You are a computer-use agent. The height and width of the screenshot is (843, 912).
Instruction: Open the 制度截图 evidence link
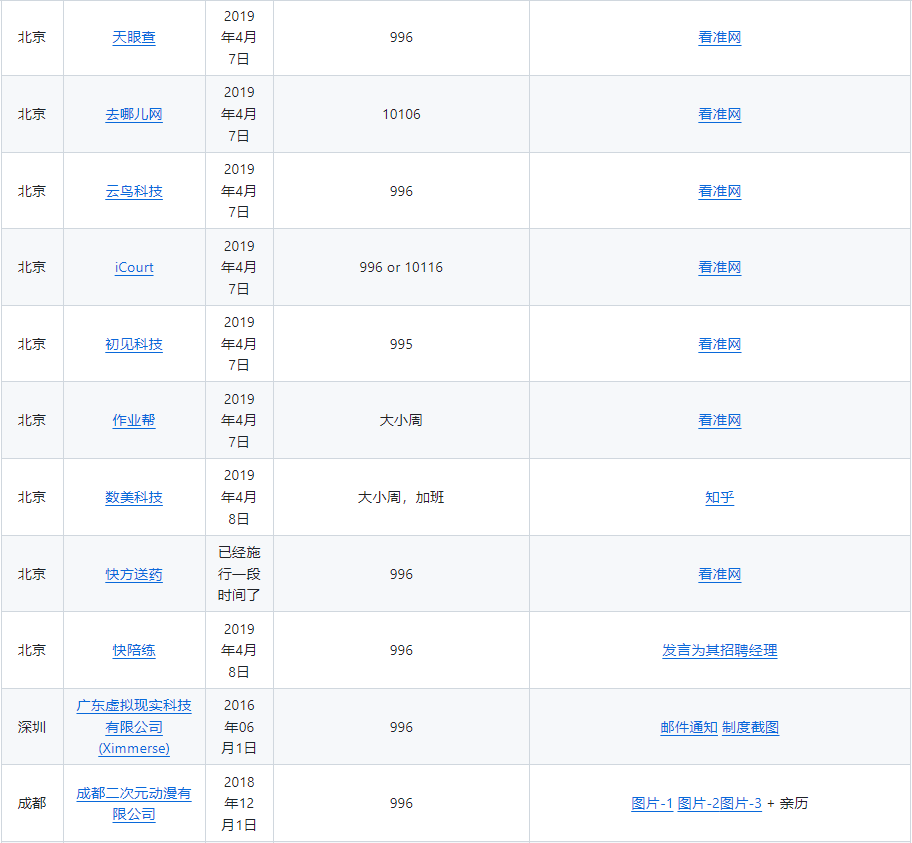tap(750, 727)
